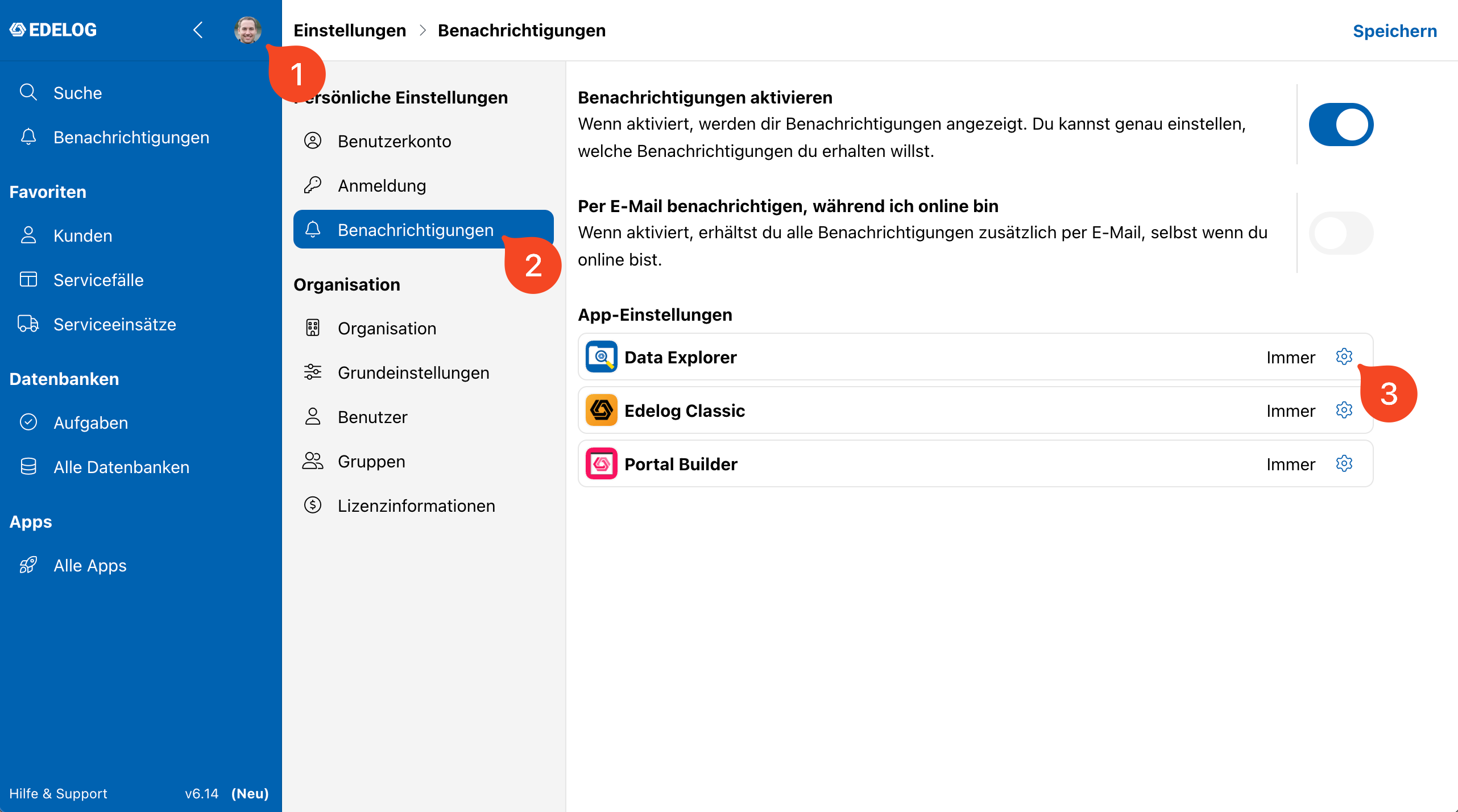1458x812 pixels.
Task: Click the Benutzerkonto person-circle icon
Action: click(x=313, y=141)
